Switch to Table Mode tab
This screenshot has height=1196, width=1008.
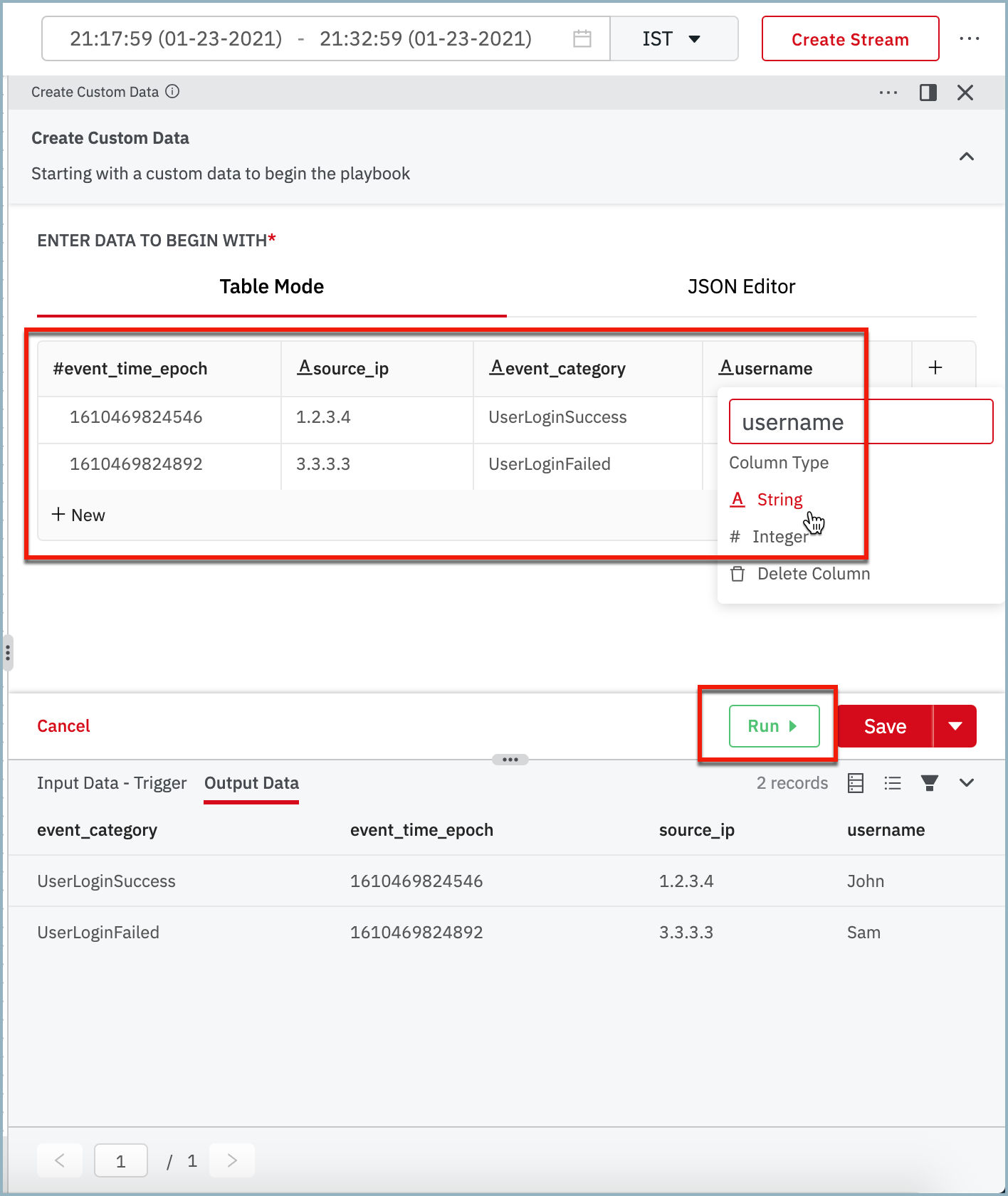tap(271, 286)
